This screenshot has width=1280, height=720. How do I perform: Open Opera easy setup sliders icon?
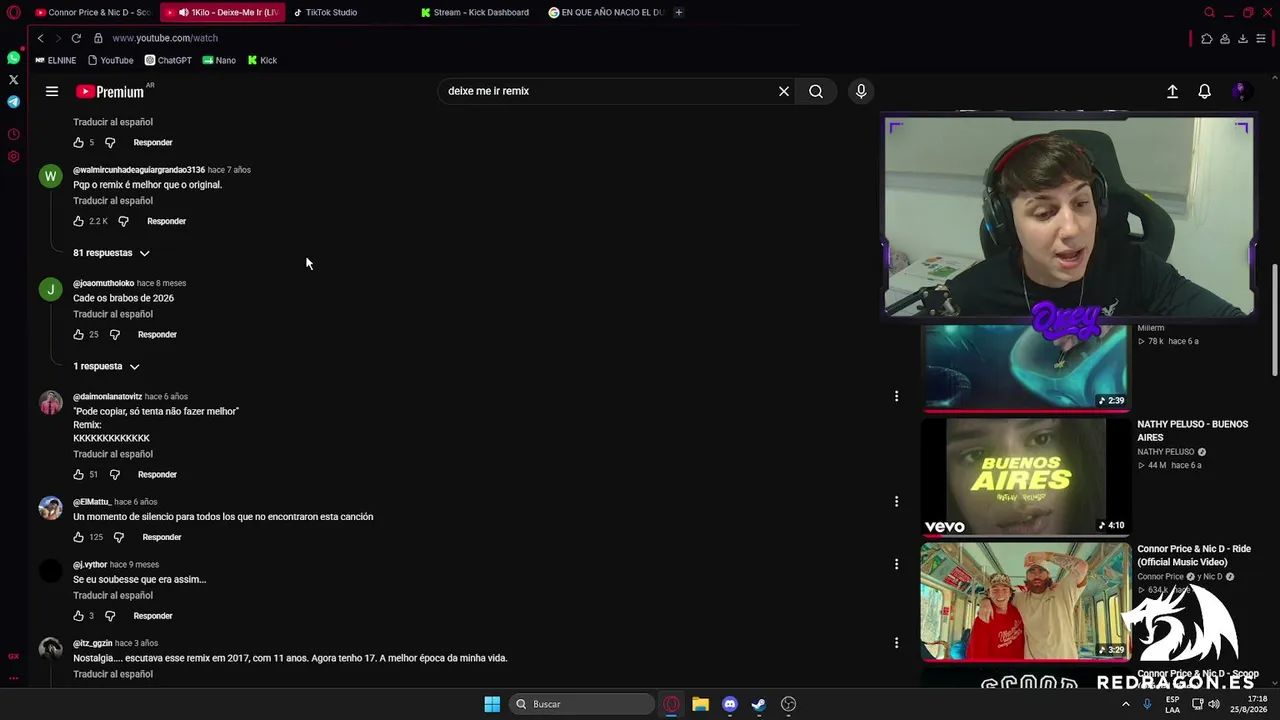pos(1261,39)
